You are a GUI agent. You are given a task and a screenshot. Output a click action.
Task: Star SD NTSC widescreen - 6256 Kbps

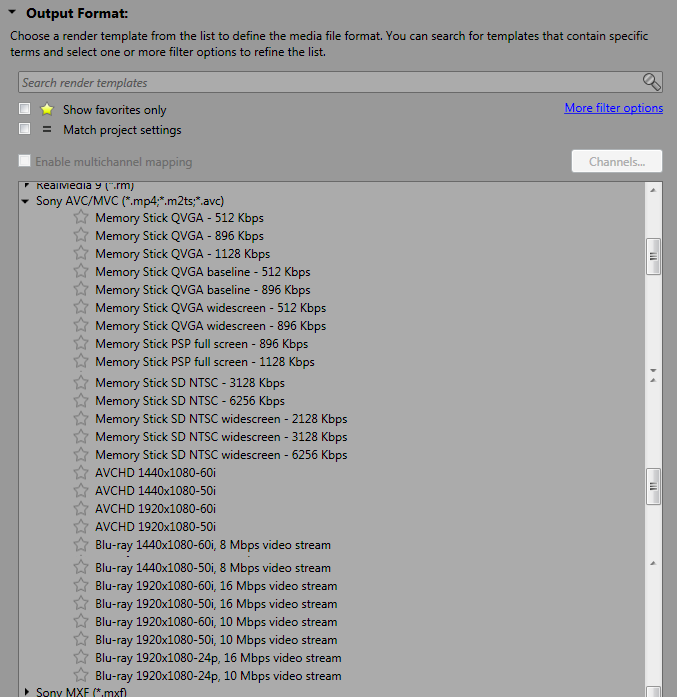81,454
